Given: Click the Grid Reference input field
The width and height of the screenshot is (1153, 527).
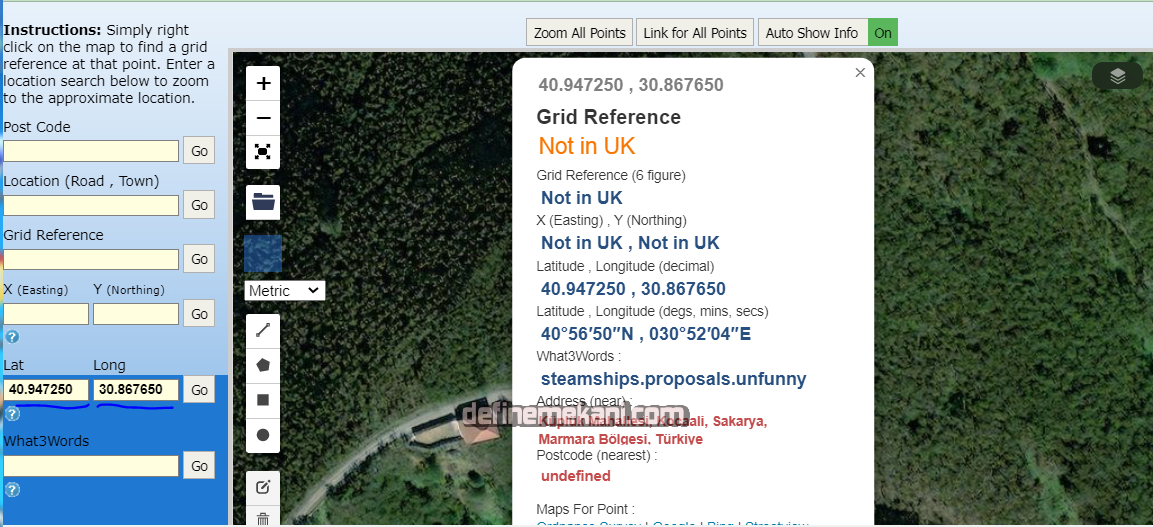Looking at the screenshot, I should tap(91, 259).
